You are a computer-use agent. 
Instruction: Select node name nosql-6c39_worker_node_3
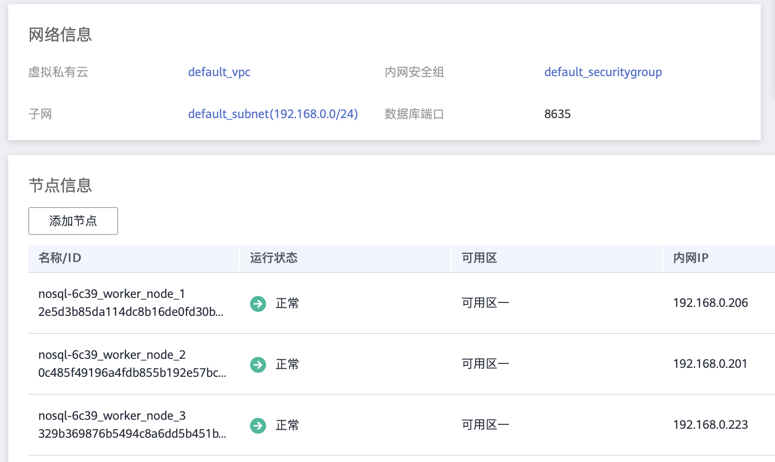[112, 416]
